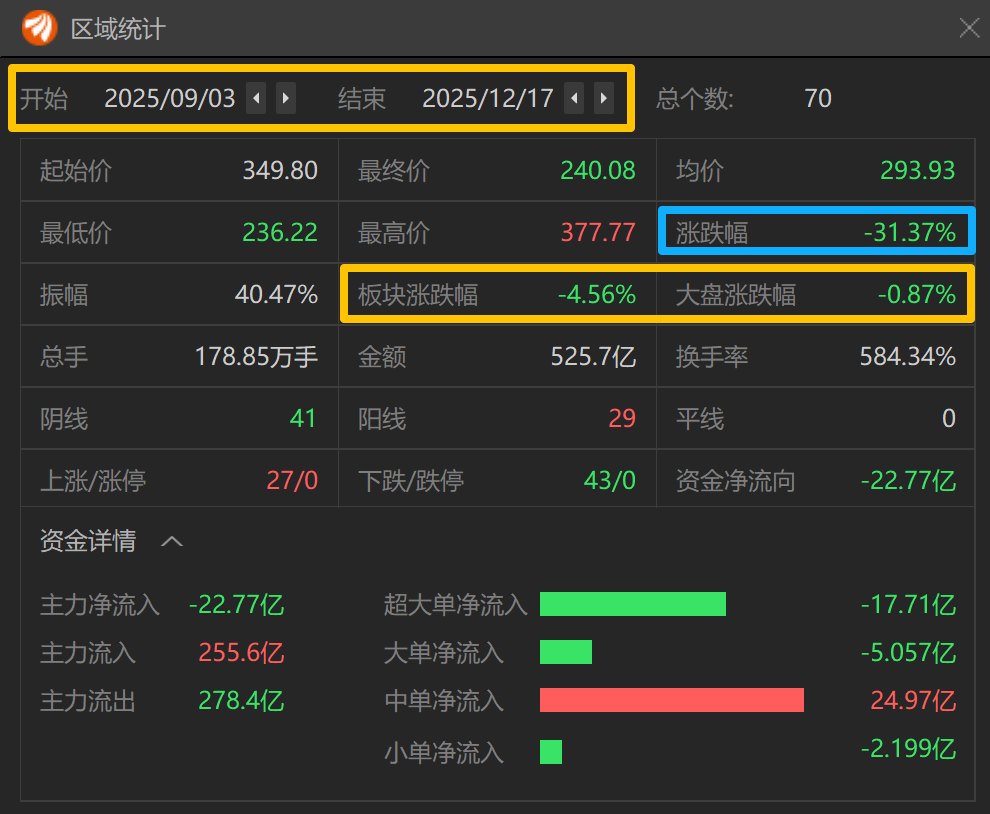Close the 区域统计 dialog
Image resolution: width=990 pixels, height=814 pixels.
click(x=969, y=28)
